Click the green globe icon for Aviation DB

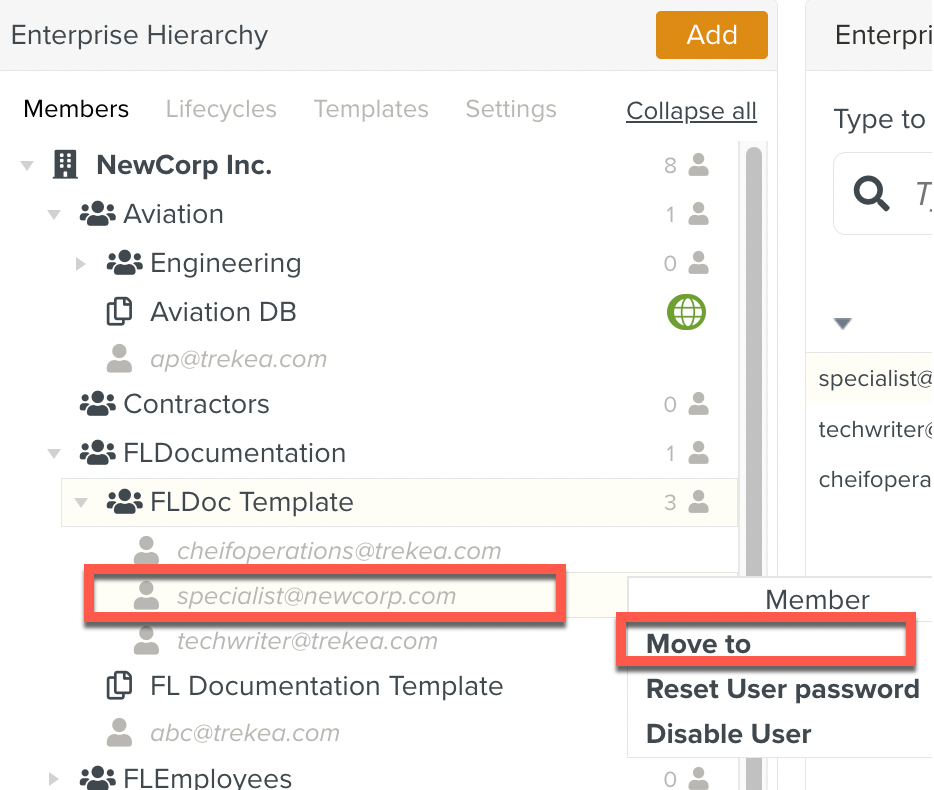tap(686, 312)
